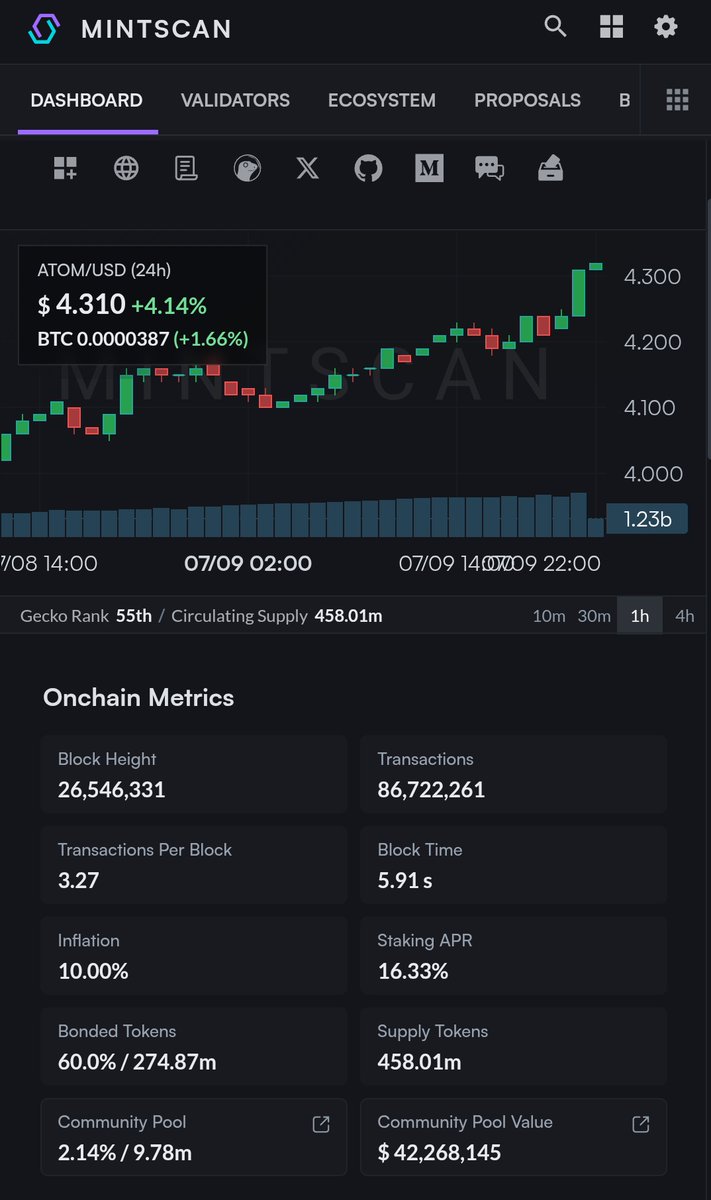Click the 2.14% / 9.78m value

click(x=125, y=1153)
